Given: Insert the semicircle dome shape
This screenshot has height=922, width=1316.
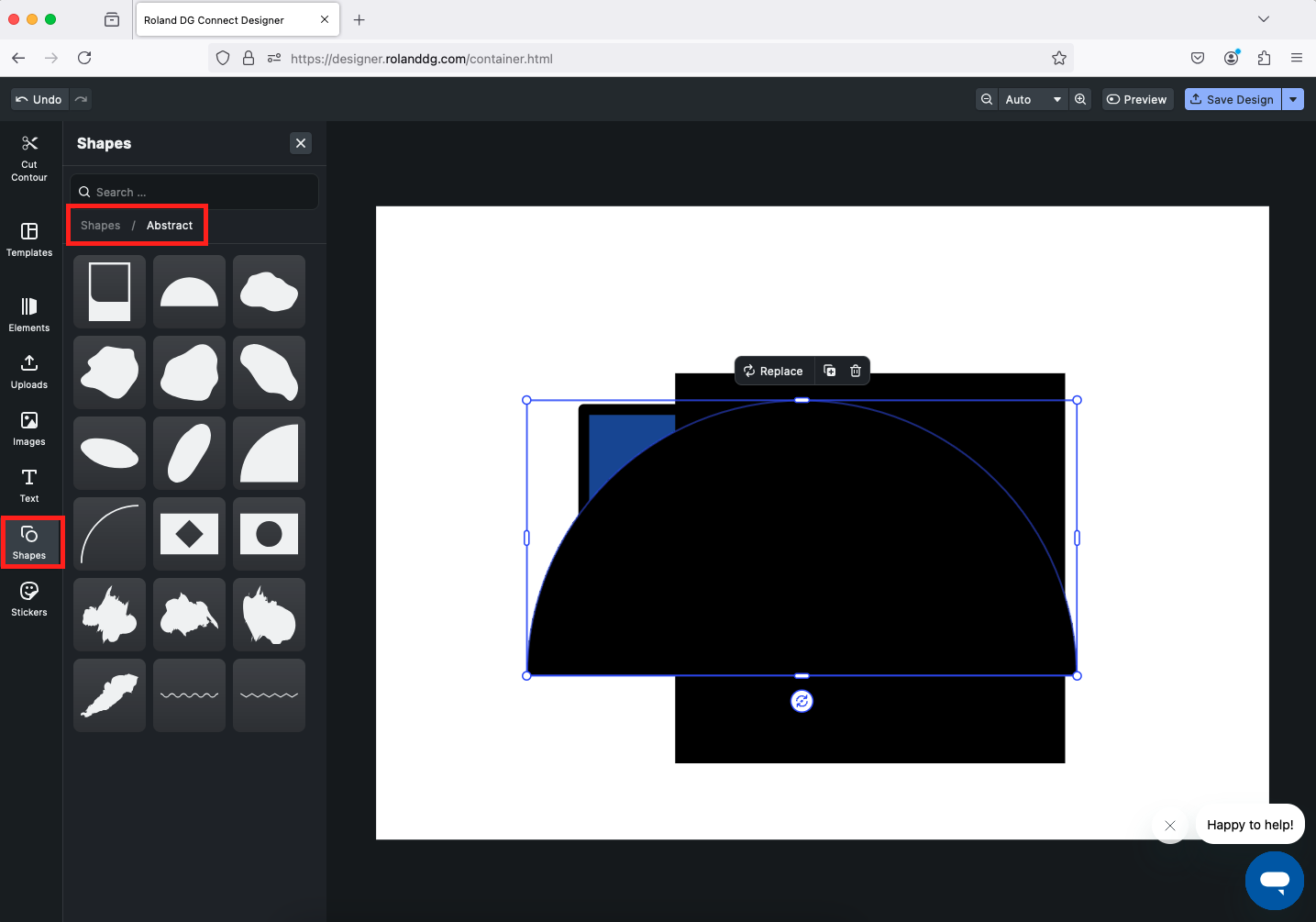Looking at the screenshot, I should 189,292.
